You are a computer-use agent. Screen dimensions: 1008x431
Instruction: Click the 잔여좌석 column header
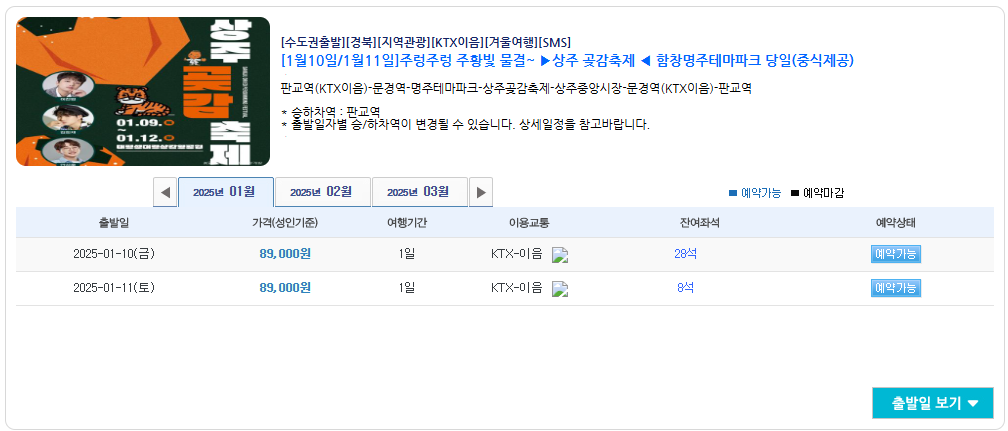(699, 223)
